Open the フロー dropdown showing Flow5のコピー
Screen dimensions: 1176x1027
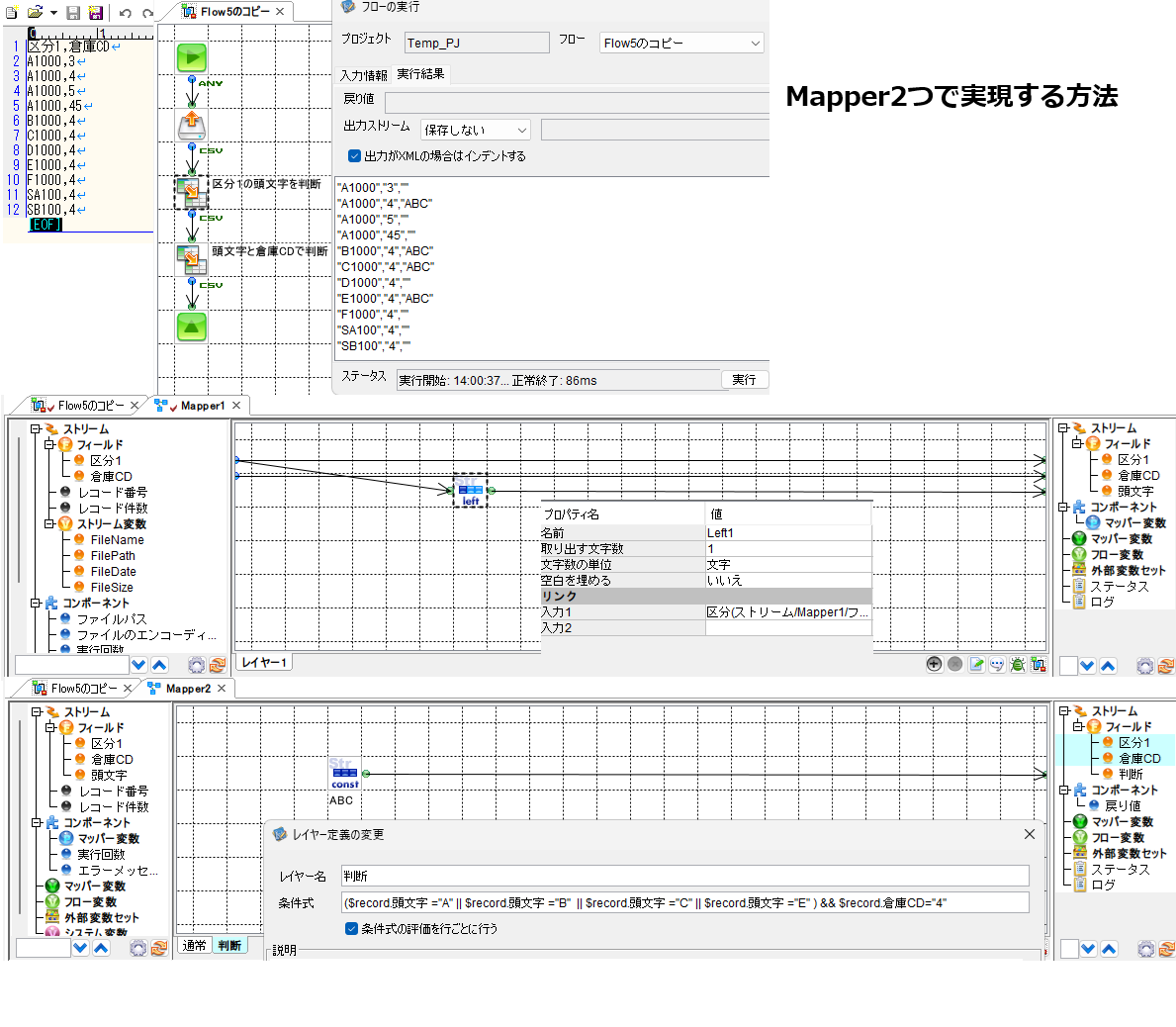[x=681, y=44]
